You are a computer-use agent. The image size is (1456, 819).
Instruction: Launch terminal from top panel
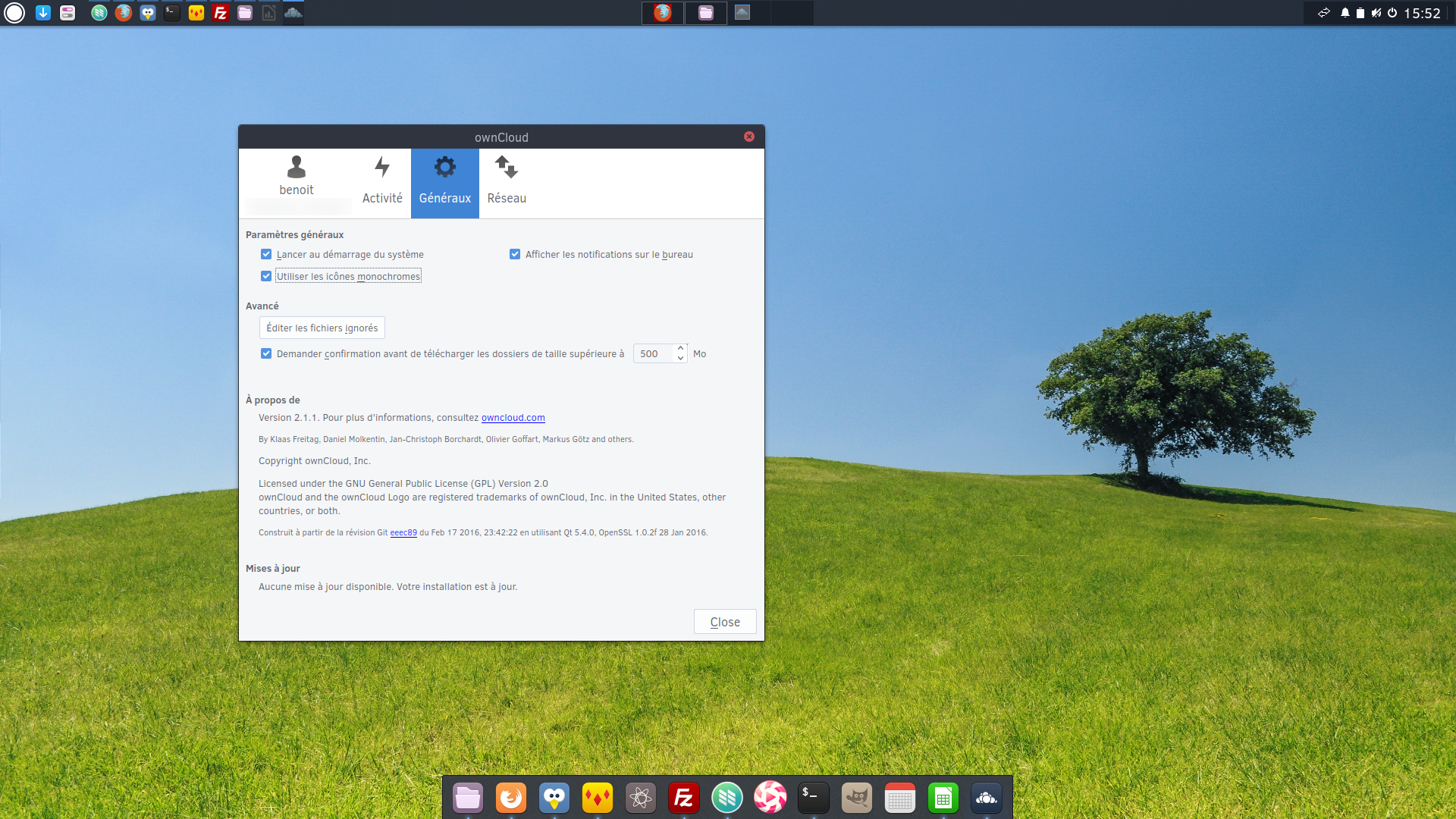(x=172, y=13)
